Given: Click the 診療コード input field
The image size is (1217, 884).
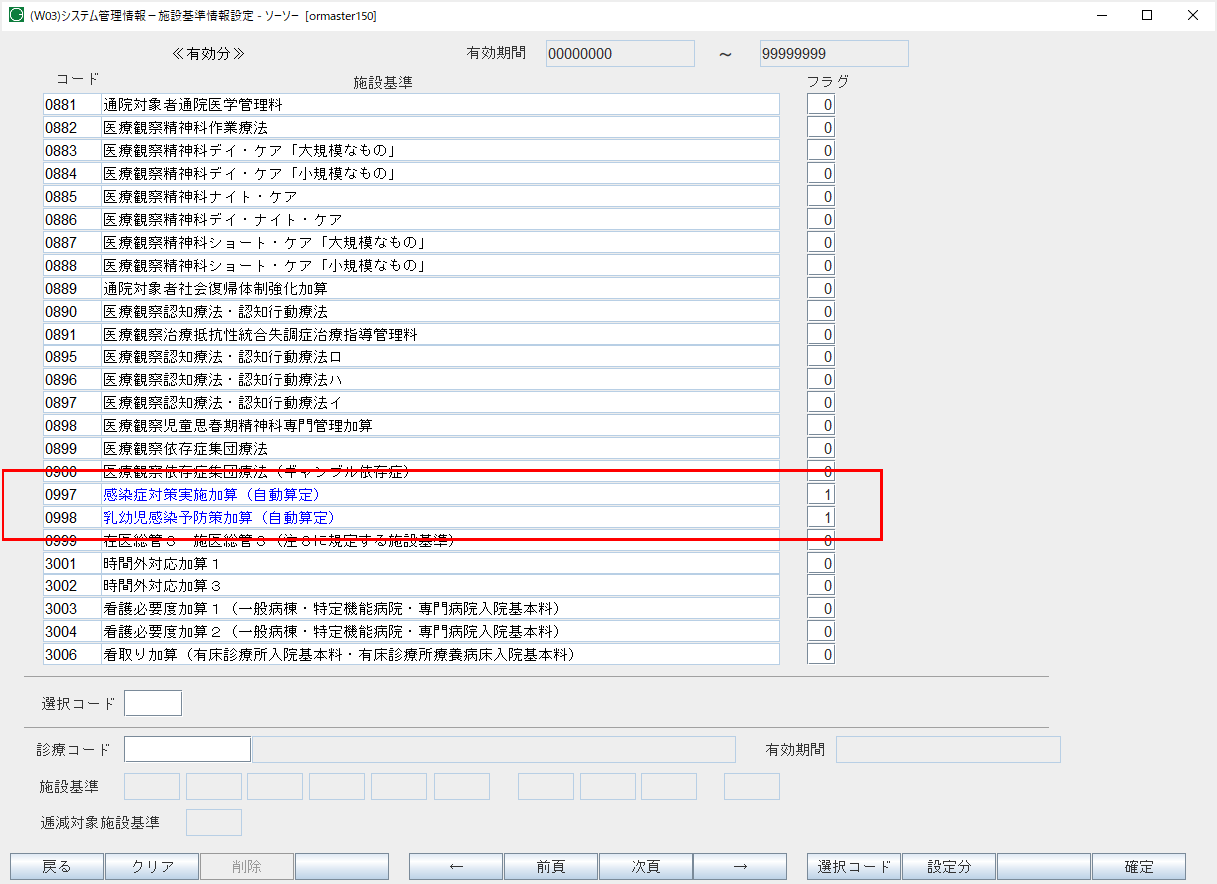Looking at the screenshot, I should coord(186,749).
